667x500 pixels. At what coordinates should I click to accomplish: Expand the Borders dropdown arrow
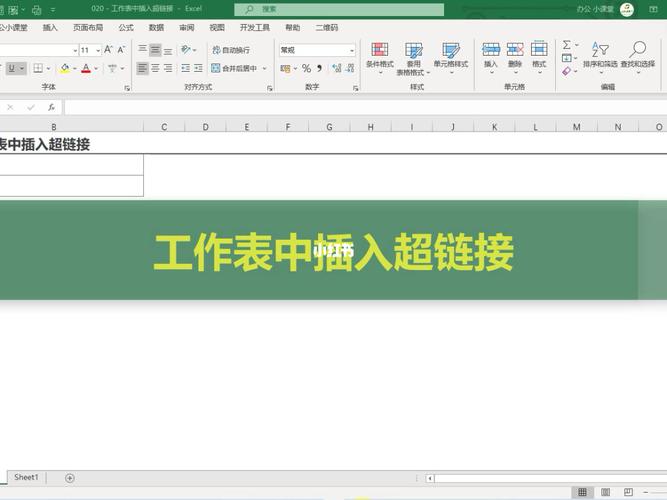pyautogui.click(x=48, y=68)
